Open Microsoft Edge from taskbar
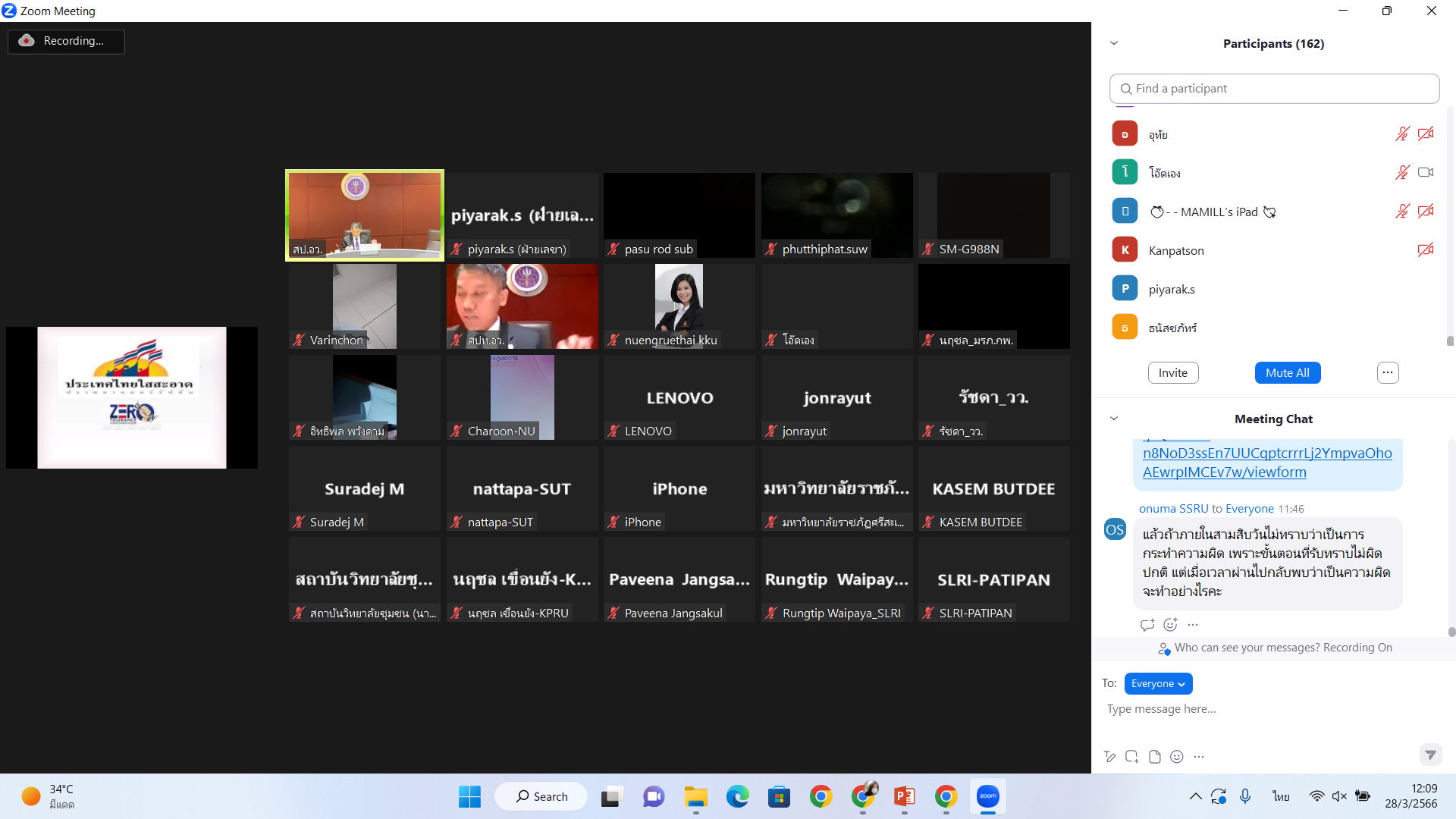The height and width of the screenshot is (819, 1456). coord(737,797)
